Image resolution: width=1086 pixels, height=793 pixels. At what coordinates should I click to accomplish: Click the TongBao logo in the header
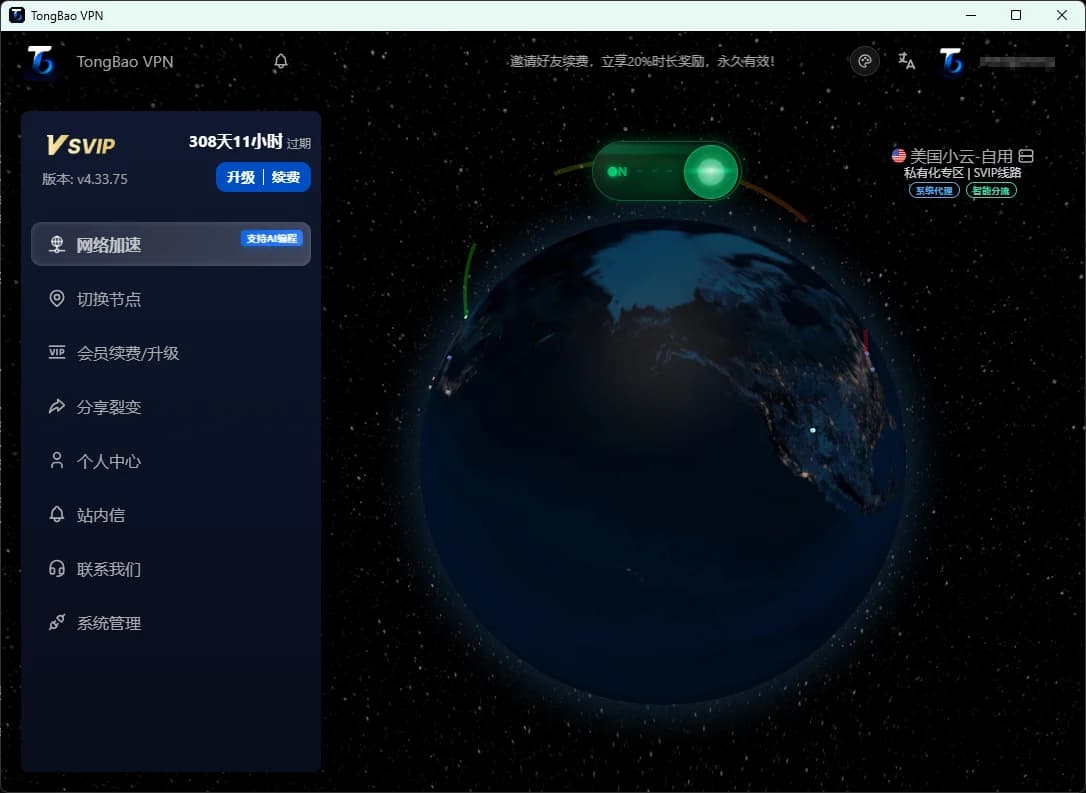42,62
